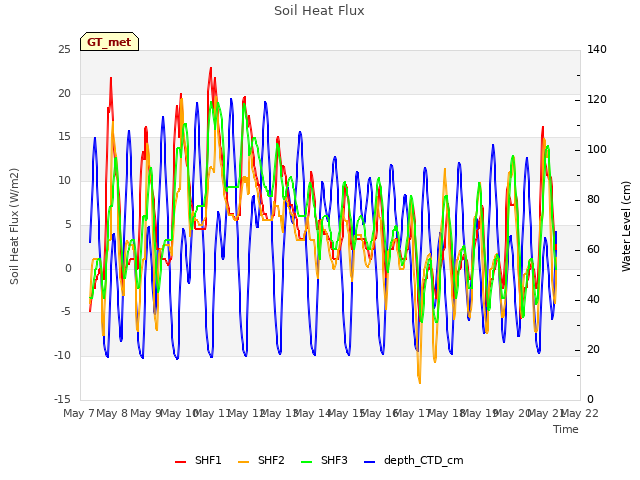Click the 120 right axis tick label
Screen dimensions: 640x480
597,100
